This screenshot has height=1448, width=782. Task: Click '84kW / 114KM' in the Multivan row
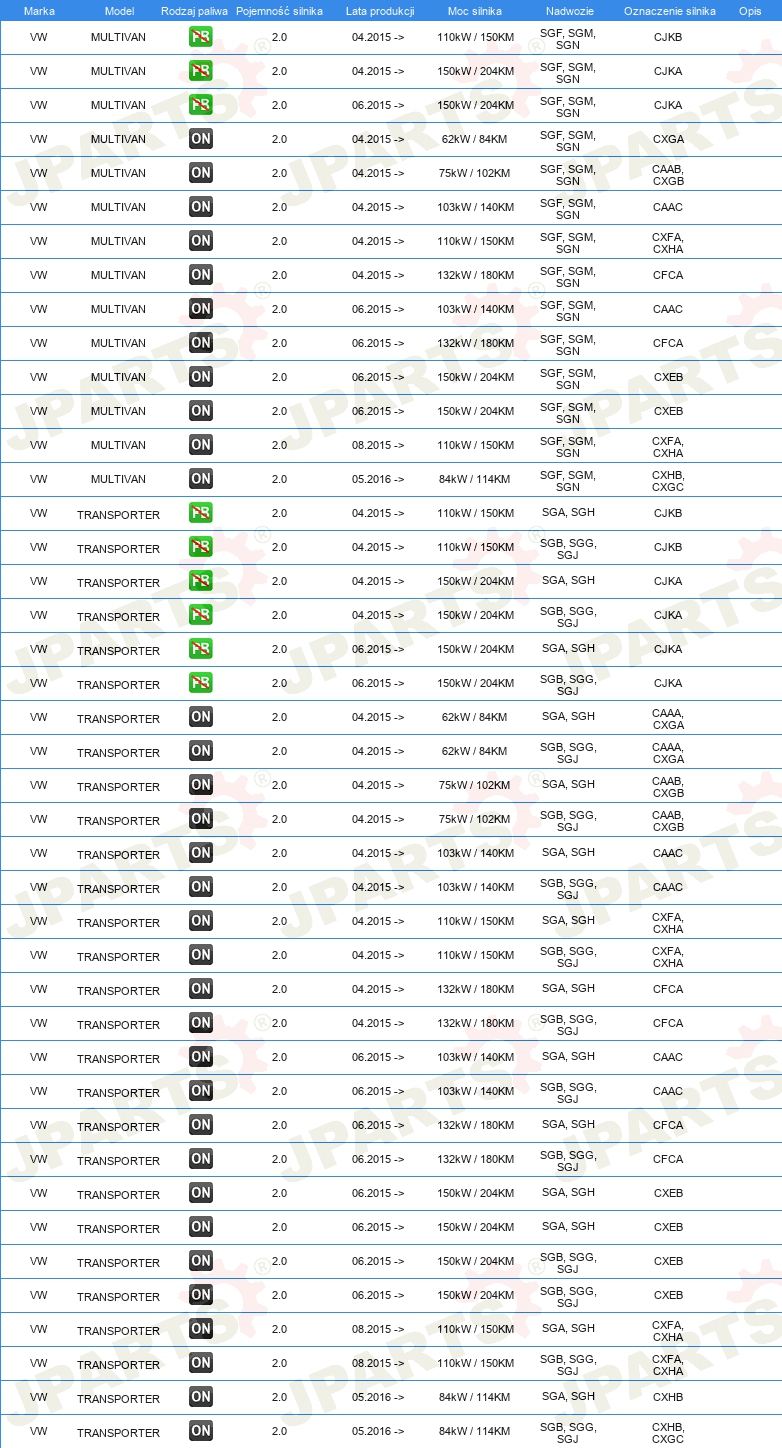[x=475, y=480]
